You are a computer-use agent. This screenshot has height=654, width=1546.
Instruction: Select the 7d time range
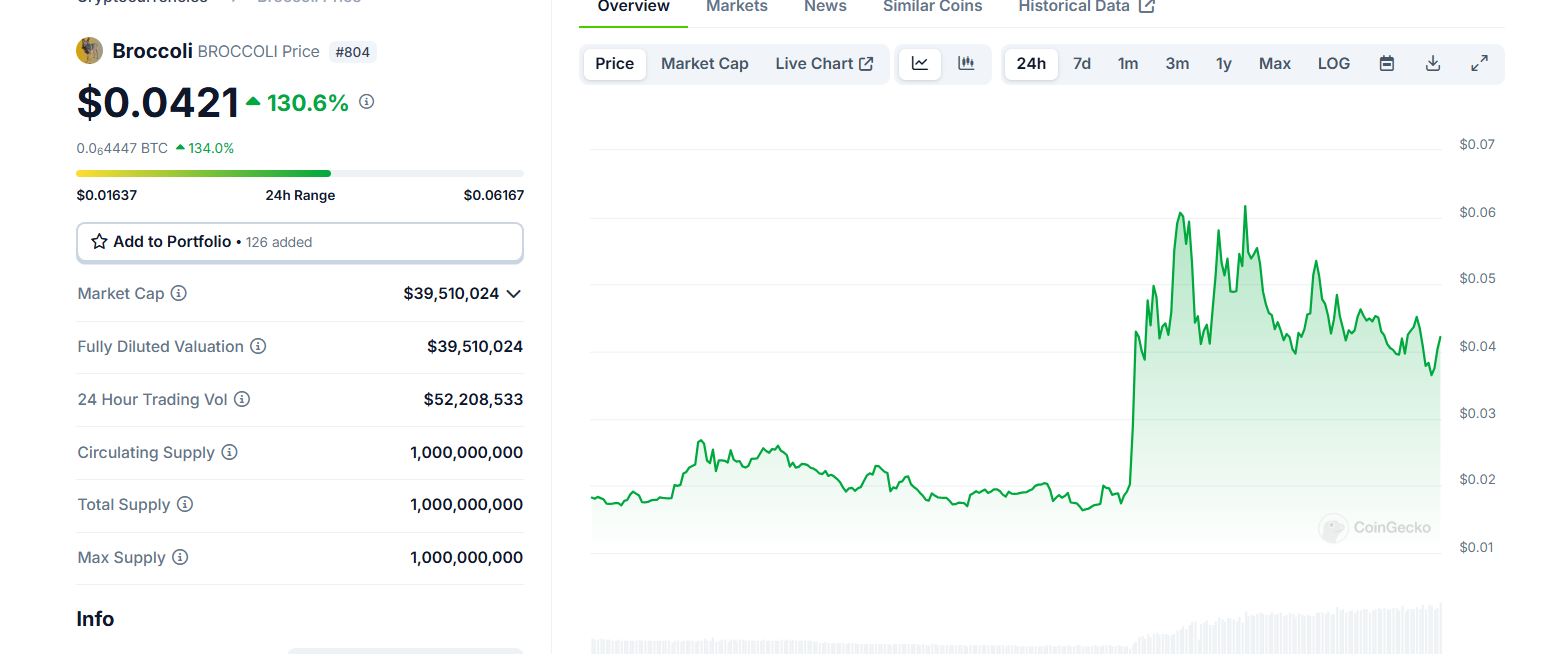[1082, 63]
